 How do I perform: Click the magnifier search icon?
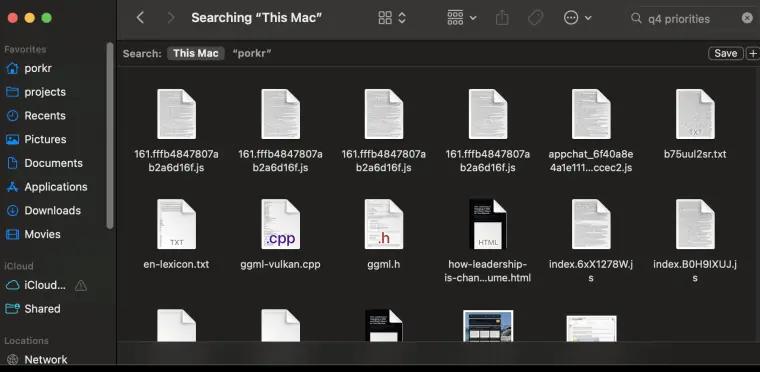(636, 18)
